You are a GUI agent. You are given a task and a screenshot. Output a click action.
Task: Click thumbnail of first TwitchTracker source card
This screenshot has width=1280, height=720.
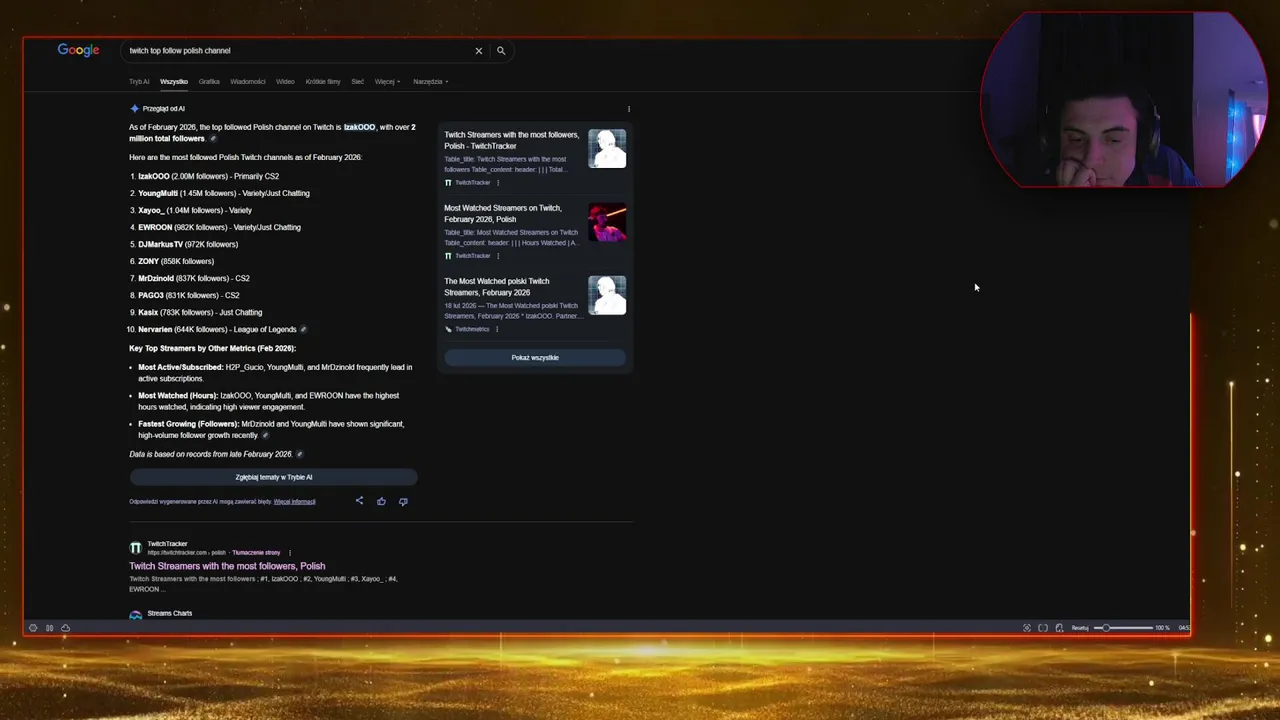(x=607, y=149)
